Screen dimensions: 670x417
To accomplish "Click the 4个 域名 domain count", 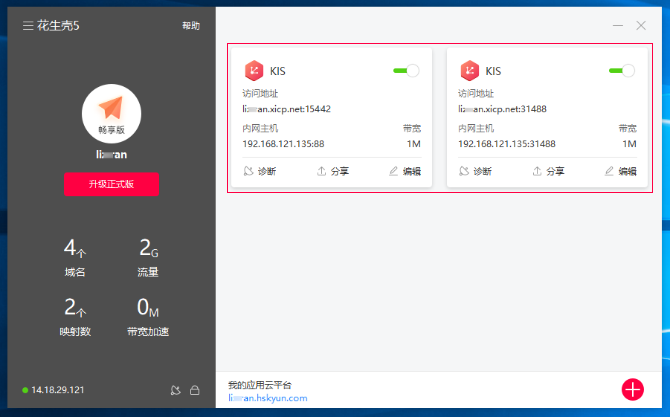I will 75,258.
